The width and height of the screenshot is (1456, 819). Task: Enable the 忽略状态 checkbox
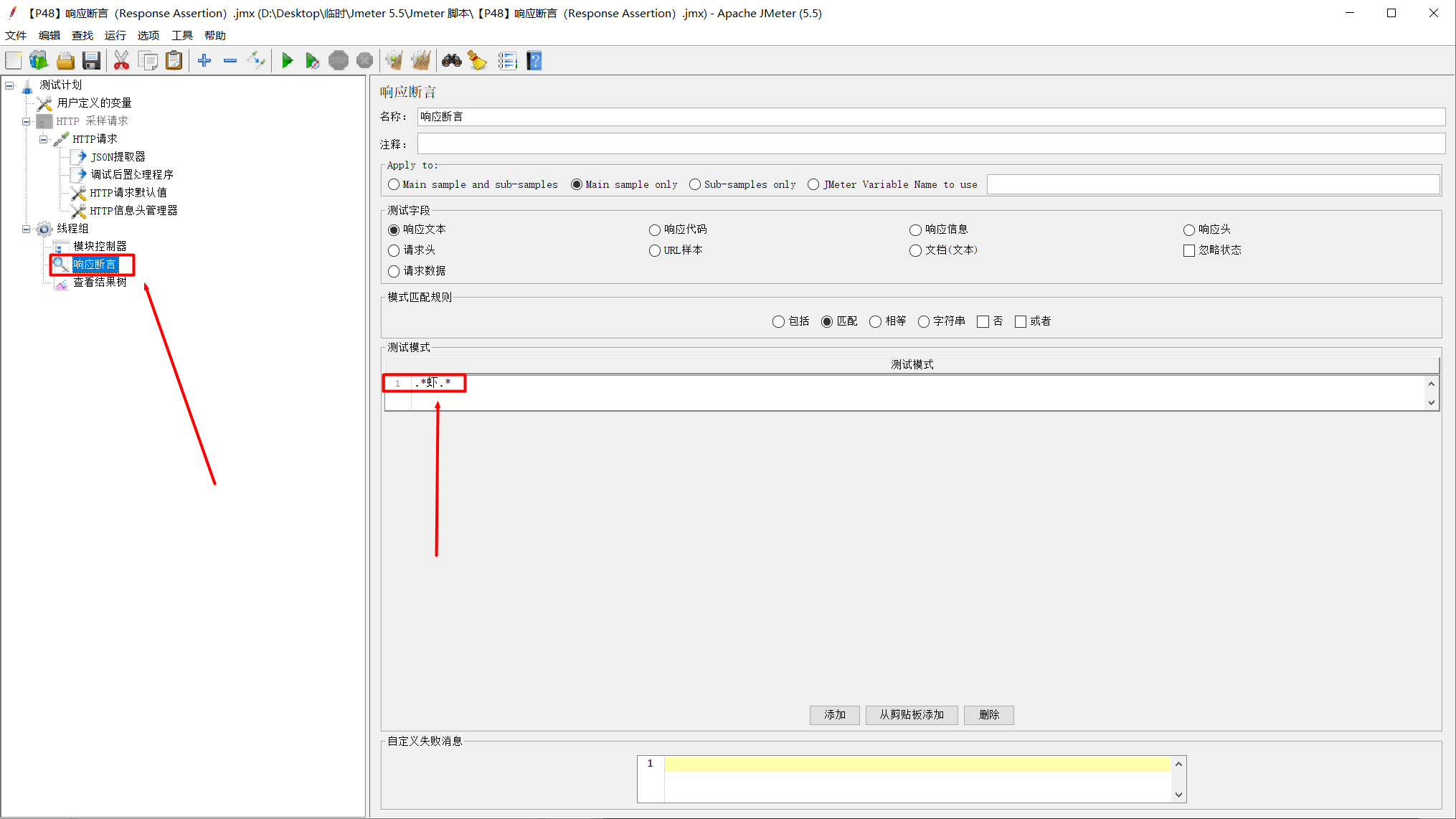pyautogui.click(x=1188, y=250)
